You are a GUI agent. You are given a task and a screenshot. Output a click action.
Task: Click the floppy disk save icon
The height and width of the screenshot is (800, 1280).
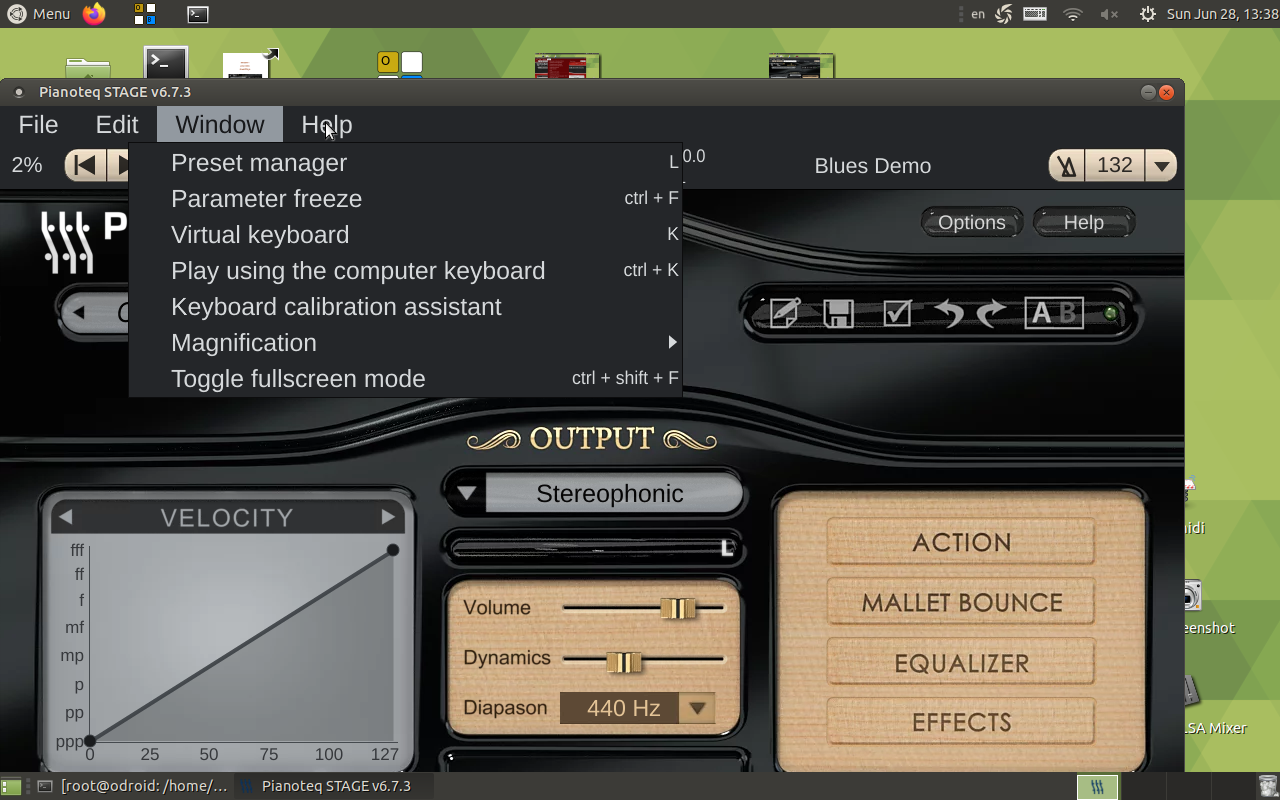(x=838, y=313)
